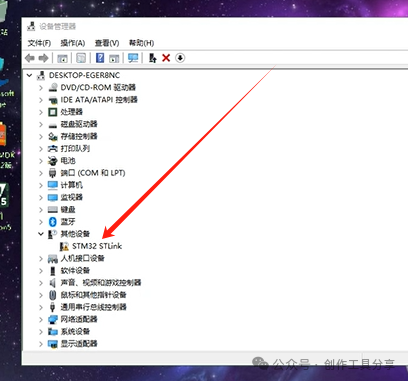Click the DVD/CD-ROM drive icon
408x381 pixels.
(53, 88)
